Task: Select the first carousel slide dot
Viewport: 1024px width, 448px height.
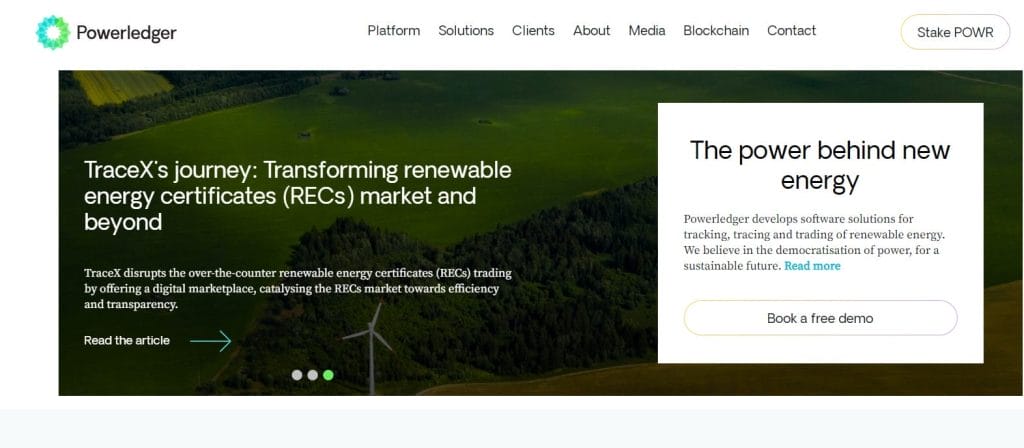Action: pos(297,375)
